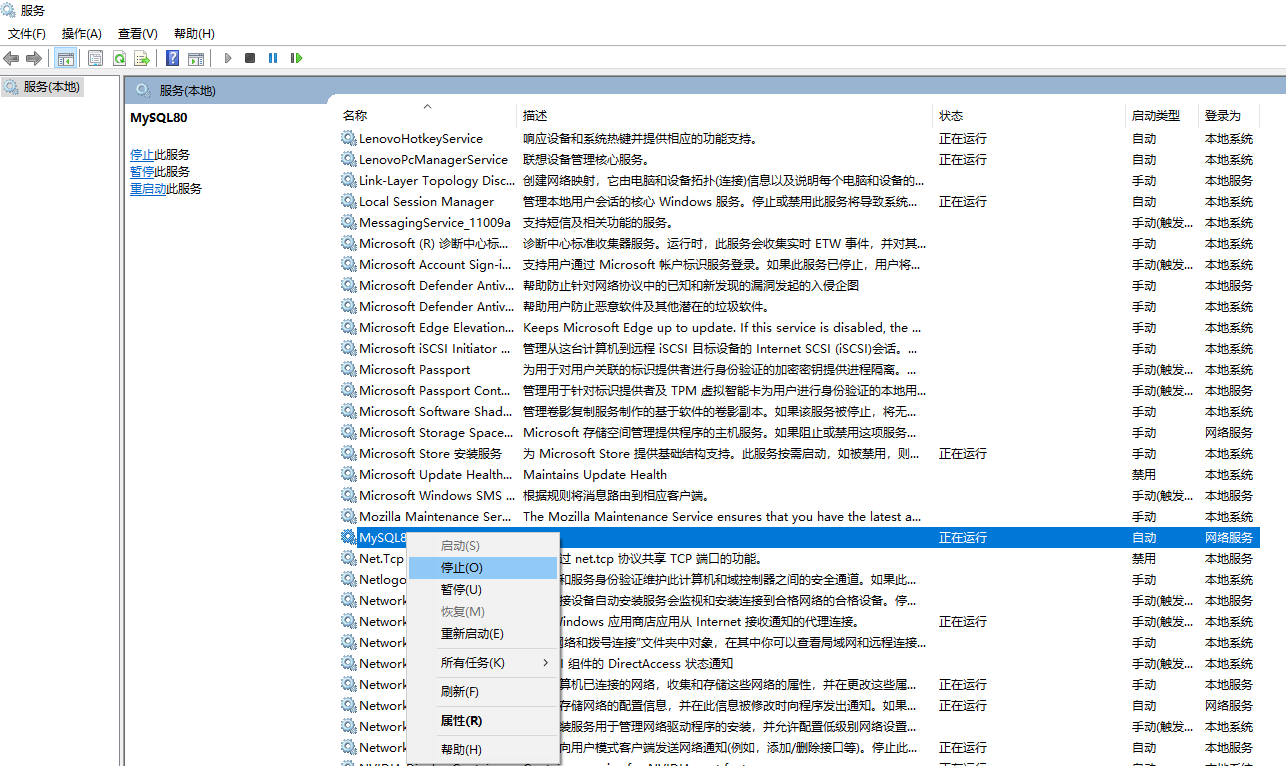Select 服务(本地) in the left tree
The height and width of the screenshot is (766, 1286).
(x=51, y=87)
